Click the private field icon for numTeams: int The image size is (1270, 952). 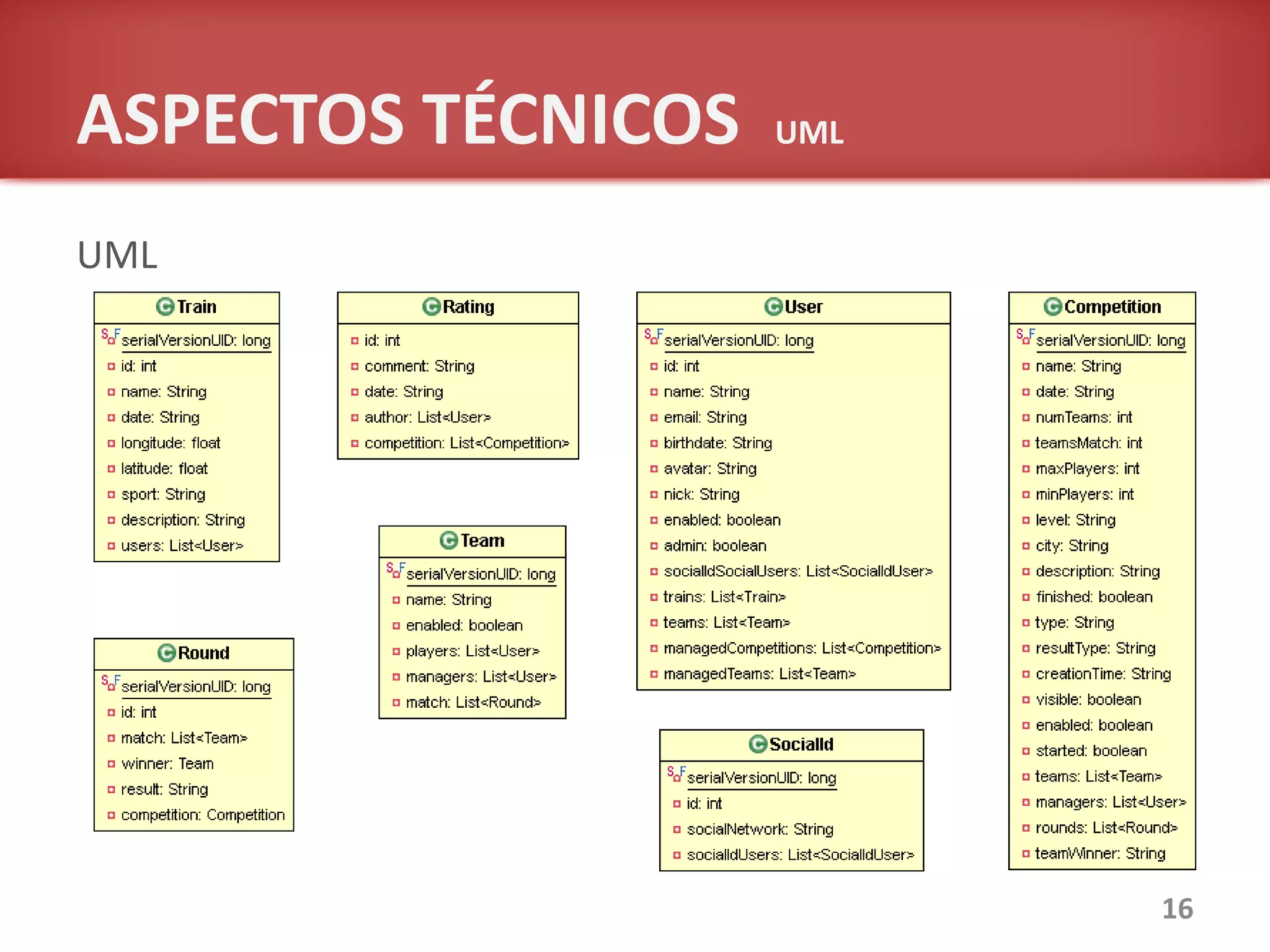click(x=1026, y=418)
